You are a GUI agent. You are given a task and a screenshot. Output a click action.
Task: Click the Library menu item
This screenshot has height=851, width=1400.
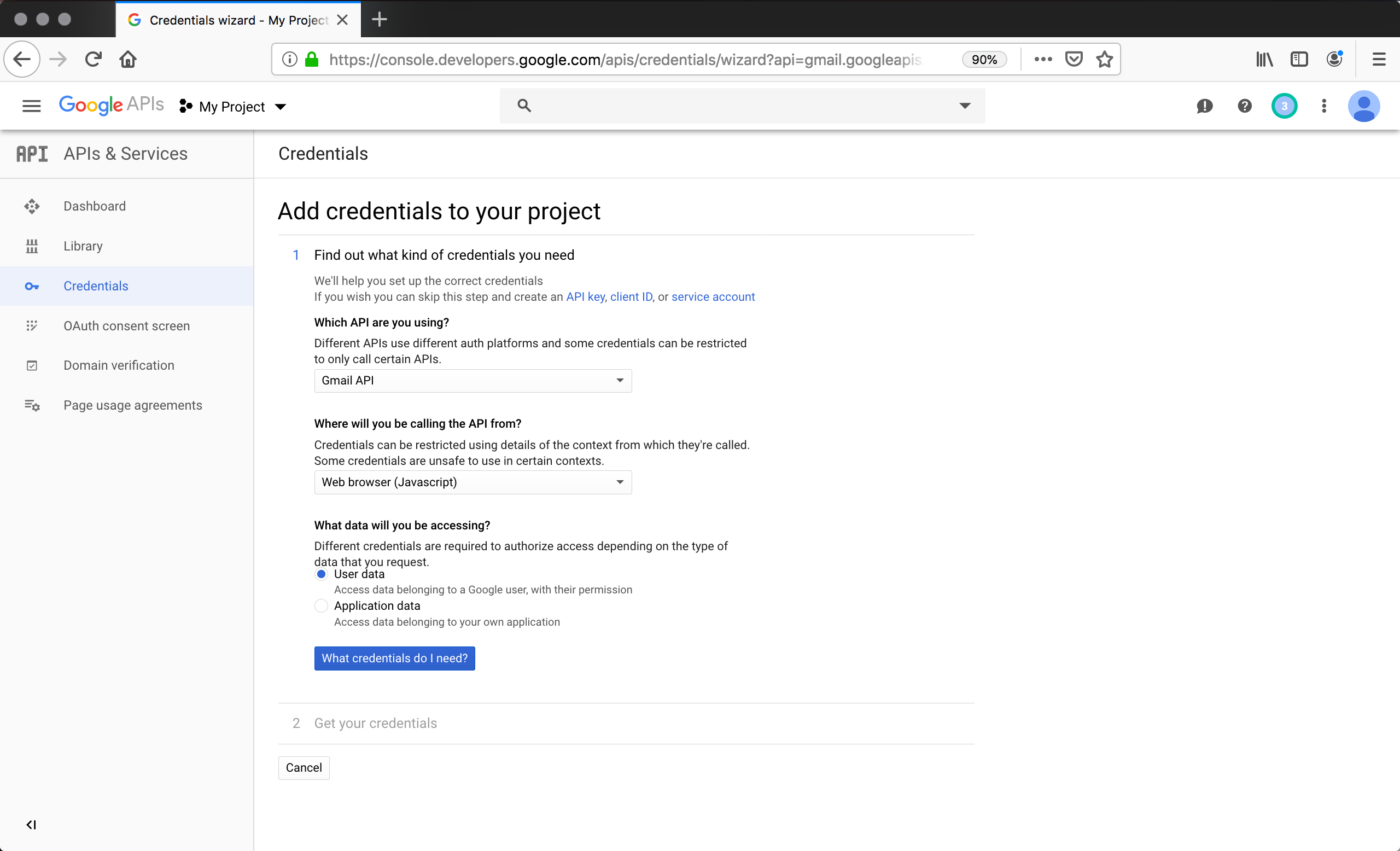(83, 246)
